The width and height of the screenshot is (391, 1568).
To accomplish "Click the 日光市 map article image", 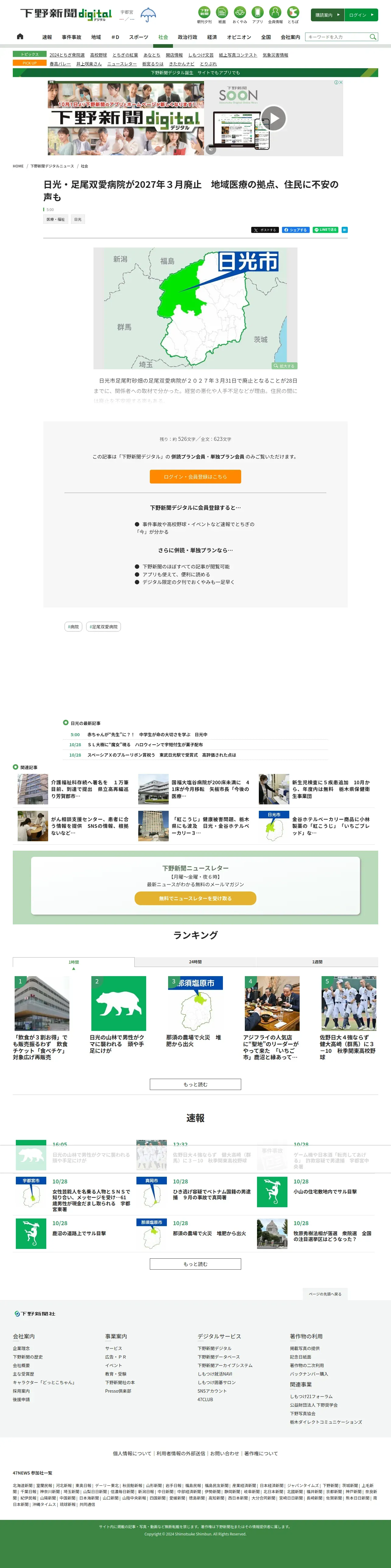I will tap(195, 309).
